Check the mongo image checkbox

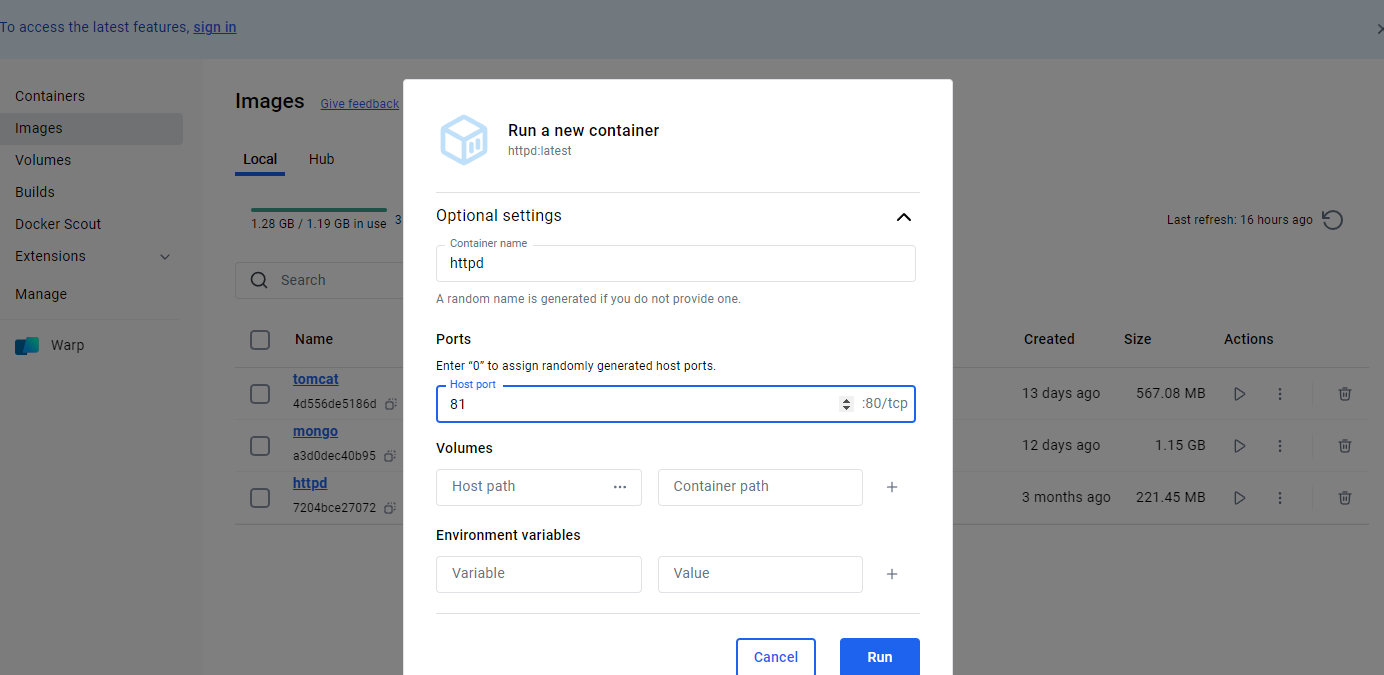point(260,446)
